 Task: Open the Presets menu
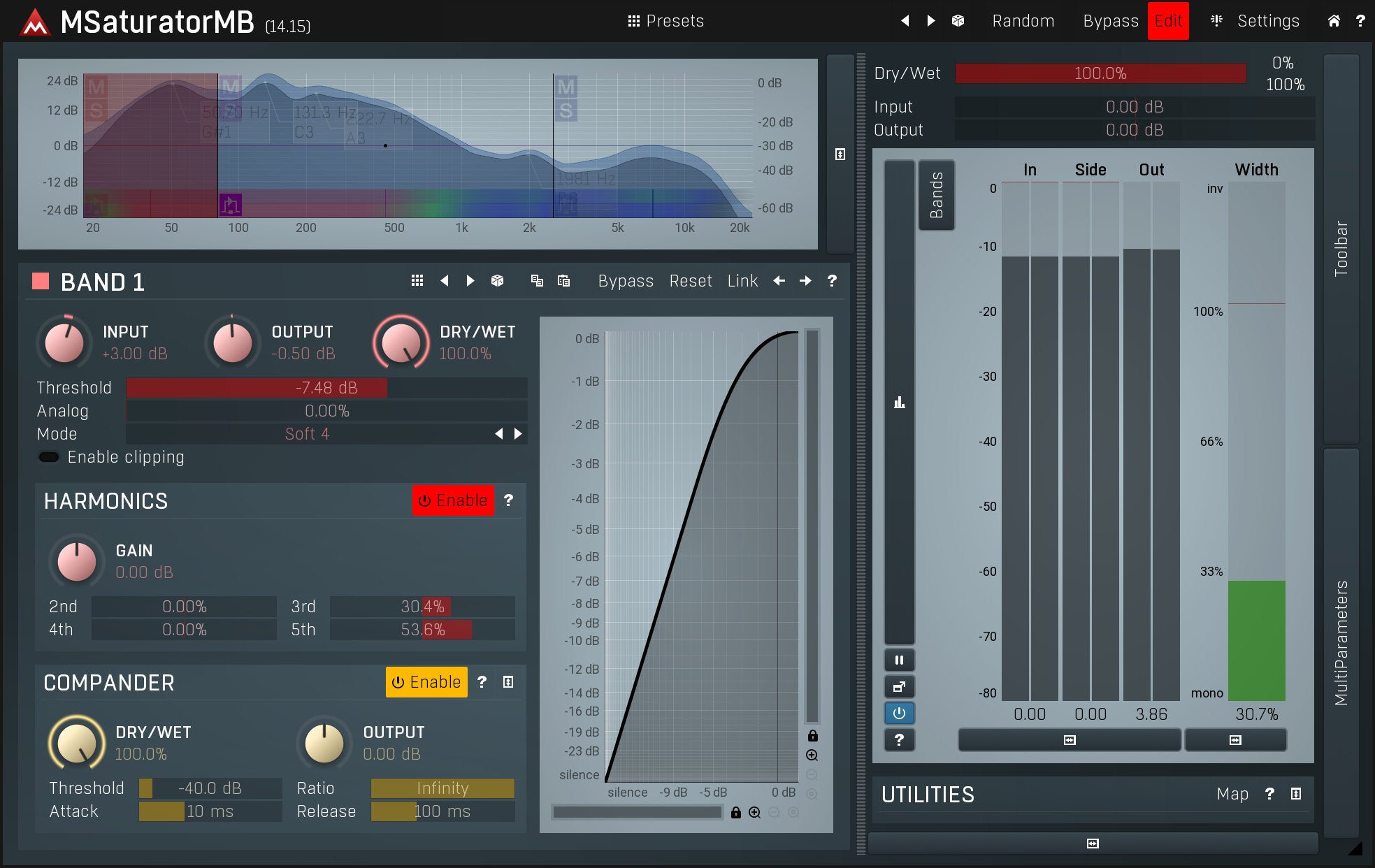[665, 21]
